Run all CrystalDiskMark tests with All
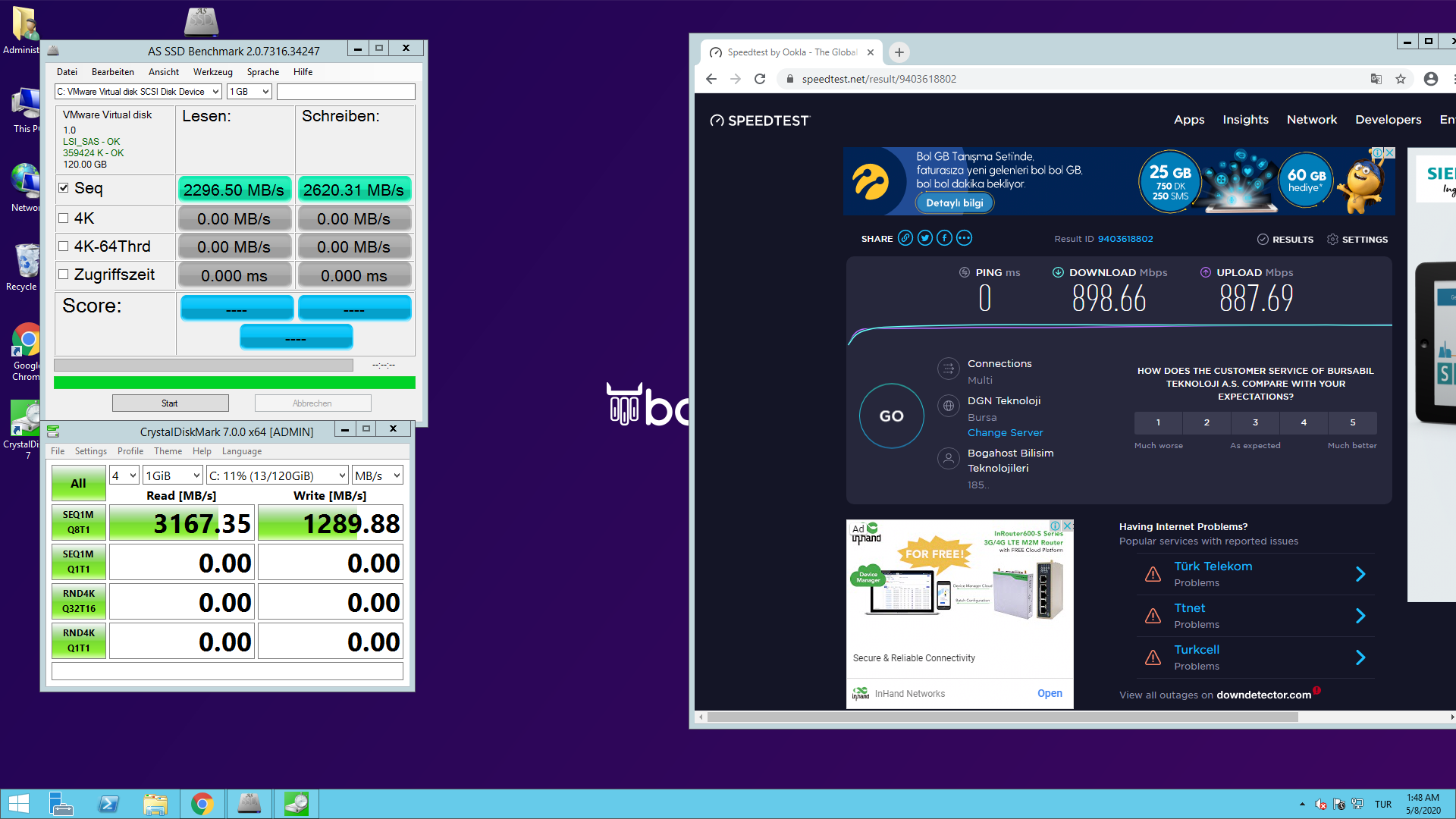 78,484
